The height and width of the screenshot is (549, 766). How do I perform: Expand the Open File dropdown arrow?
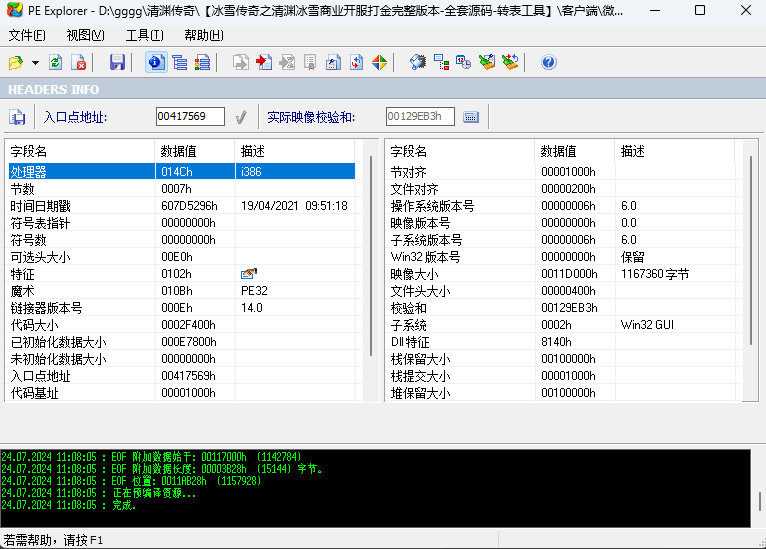(x=35, y=63)
